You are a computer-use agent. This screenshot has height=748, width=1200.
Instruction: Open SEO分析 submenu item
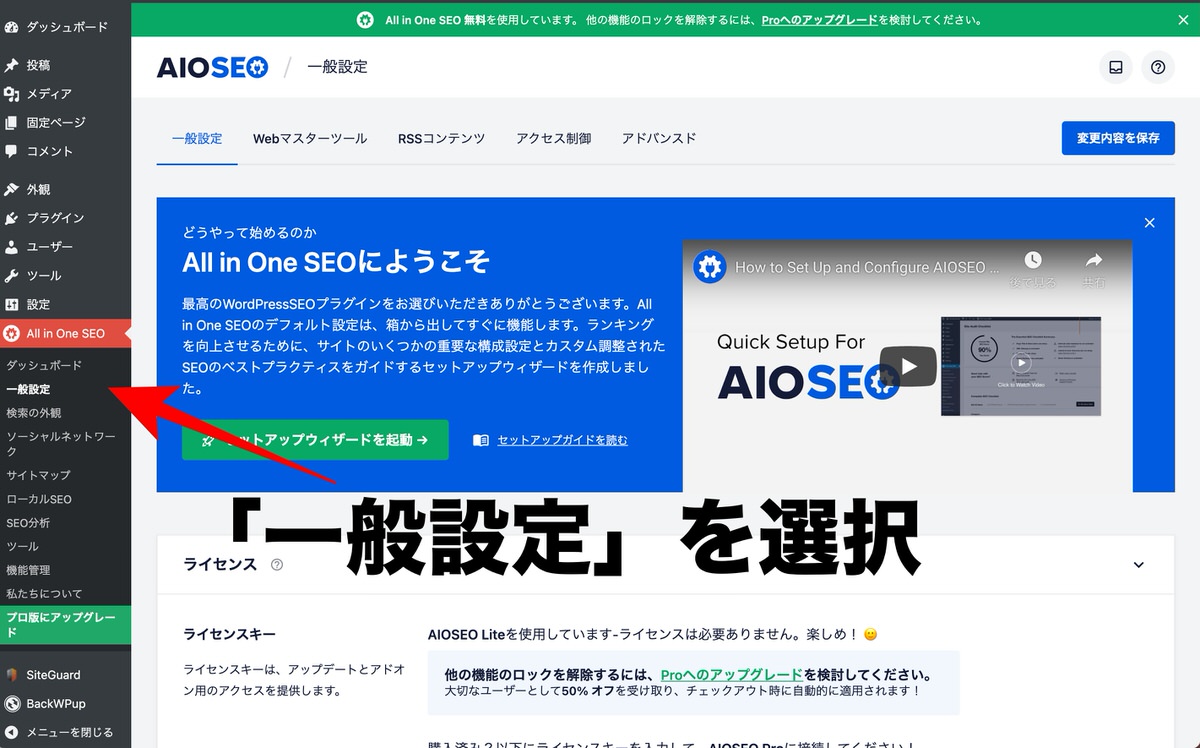tap(28, 523)
